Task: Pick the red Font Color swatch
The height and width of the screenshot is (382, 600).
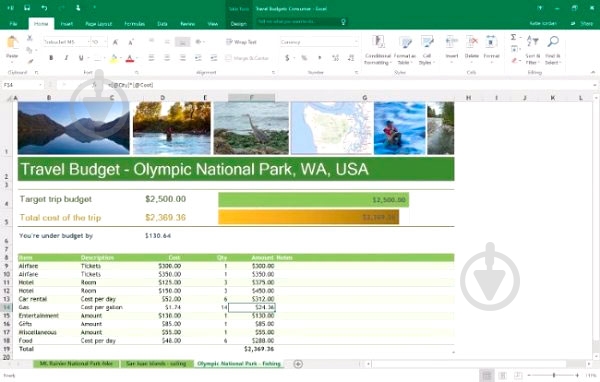Action: [130, 58]
